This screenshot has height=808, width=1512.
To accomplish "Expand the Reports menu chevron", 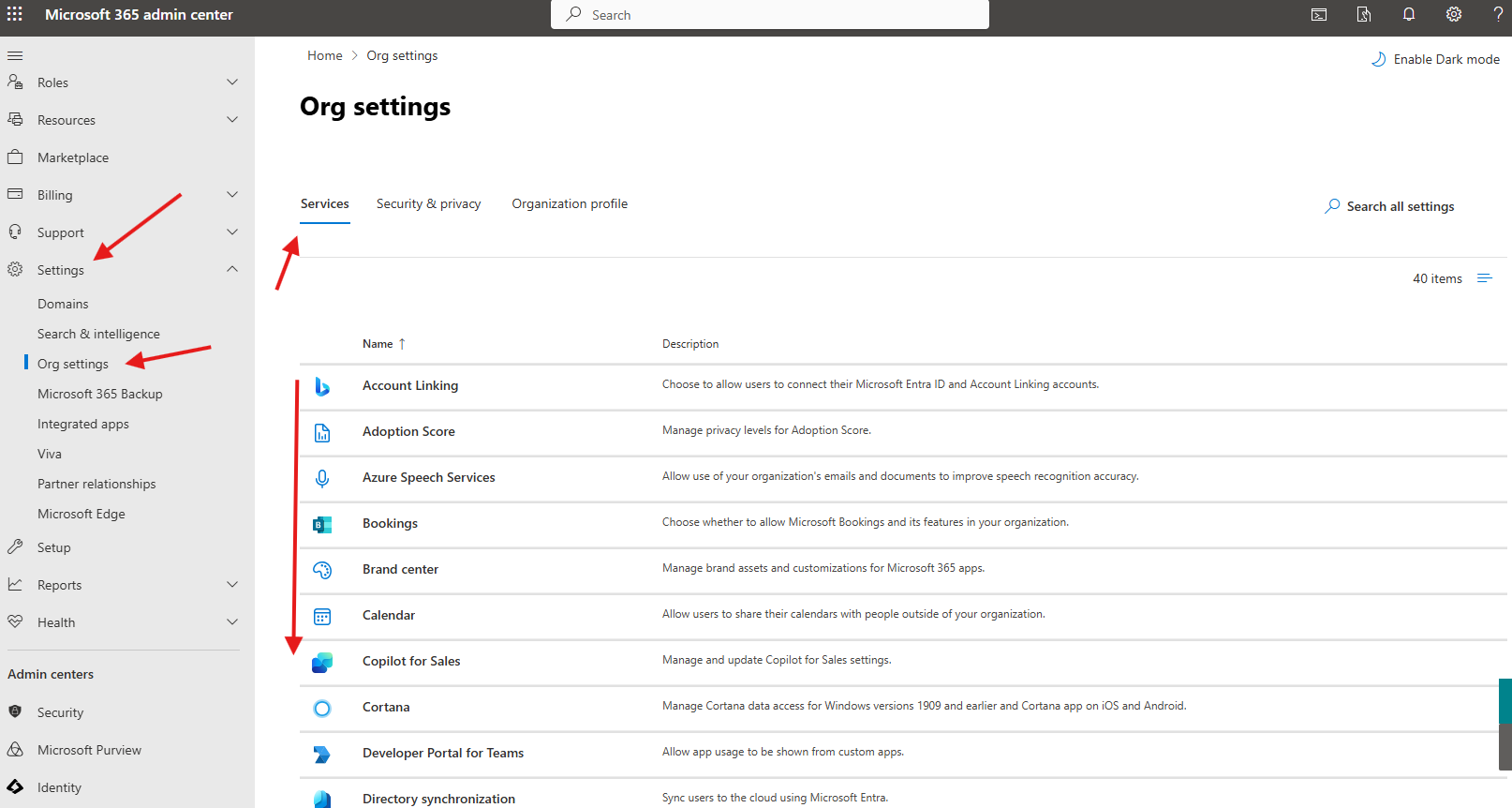I will [232, 585].
